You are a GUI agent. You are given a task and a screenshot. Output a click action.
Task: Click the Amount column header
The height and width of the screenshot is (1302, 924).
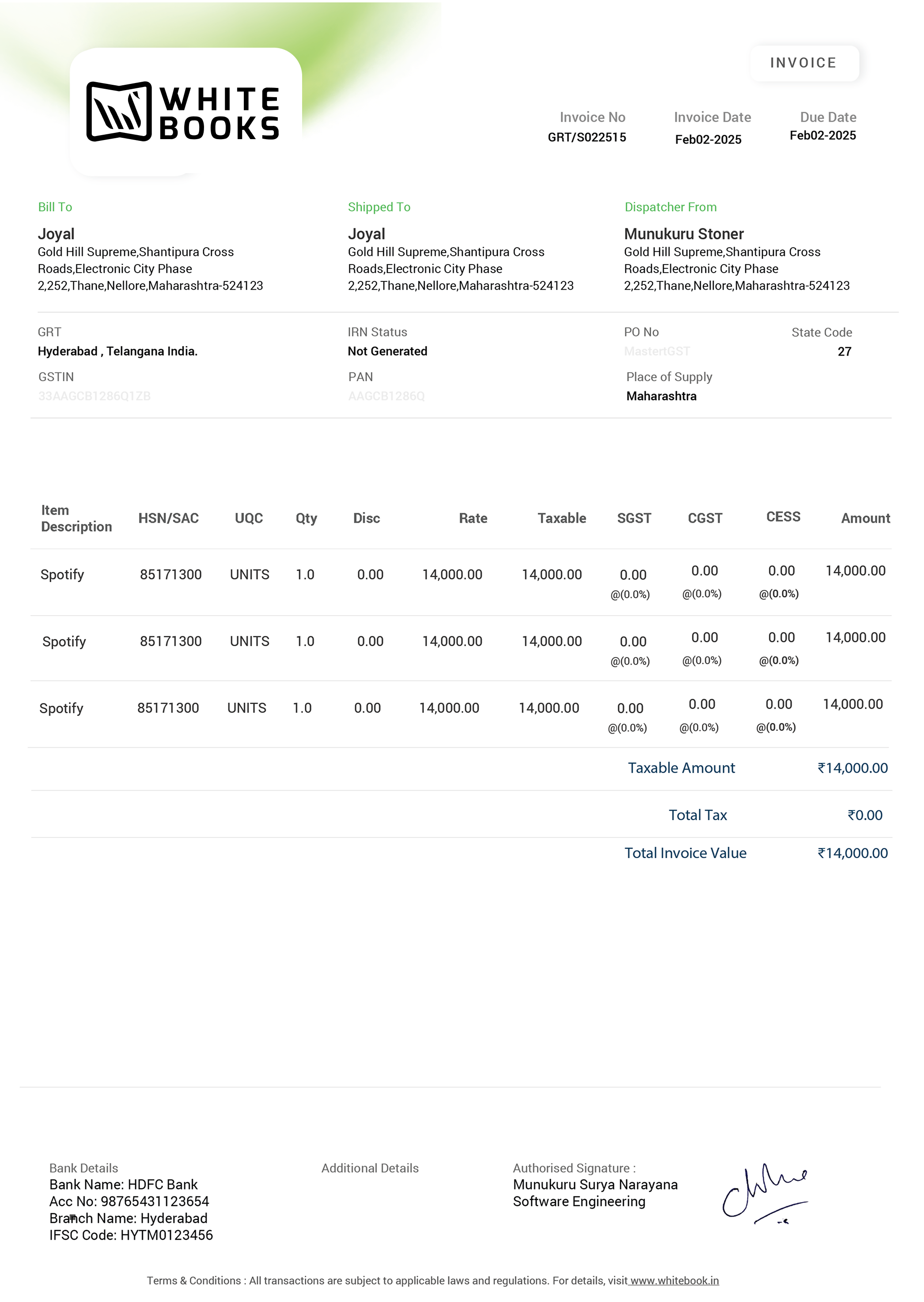865,518
